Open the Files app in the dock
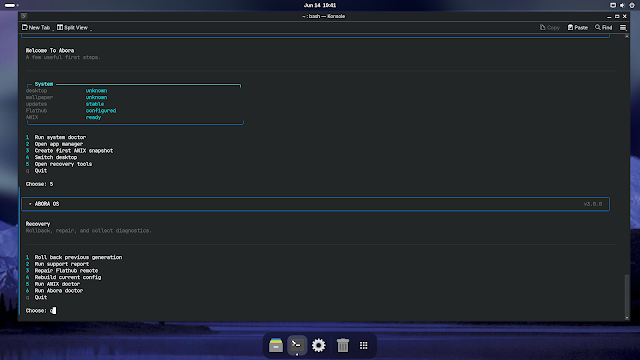The width and height of the screenshot is (640, 360). (276, 345)
